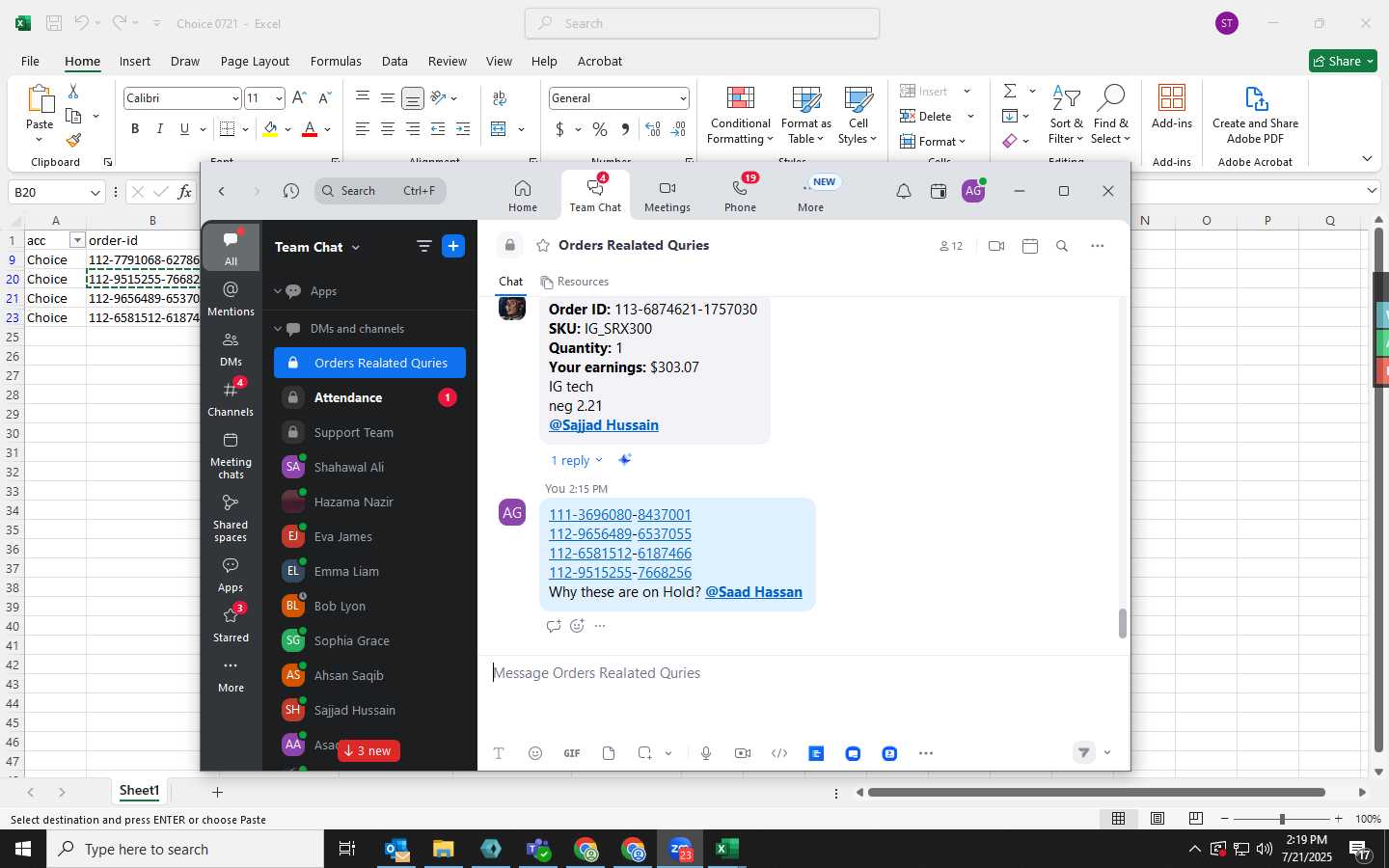Collapse the DMs and channels section
This screenshot has height=868, width=1389.
coord(278,329)
